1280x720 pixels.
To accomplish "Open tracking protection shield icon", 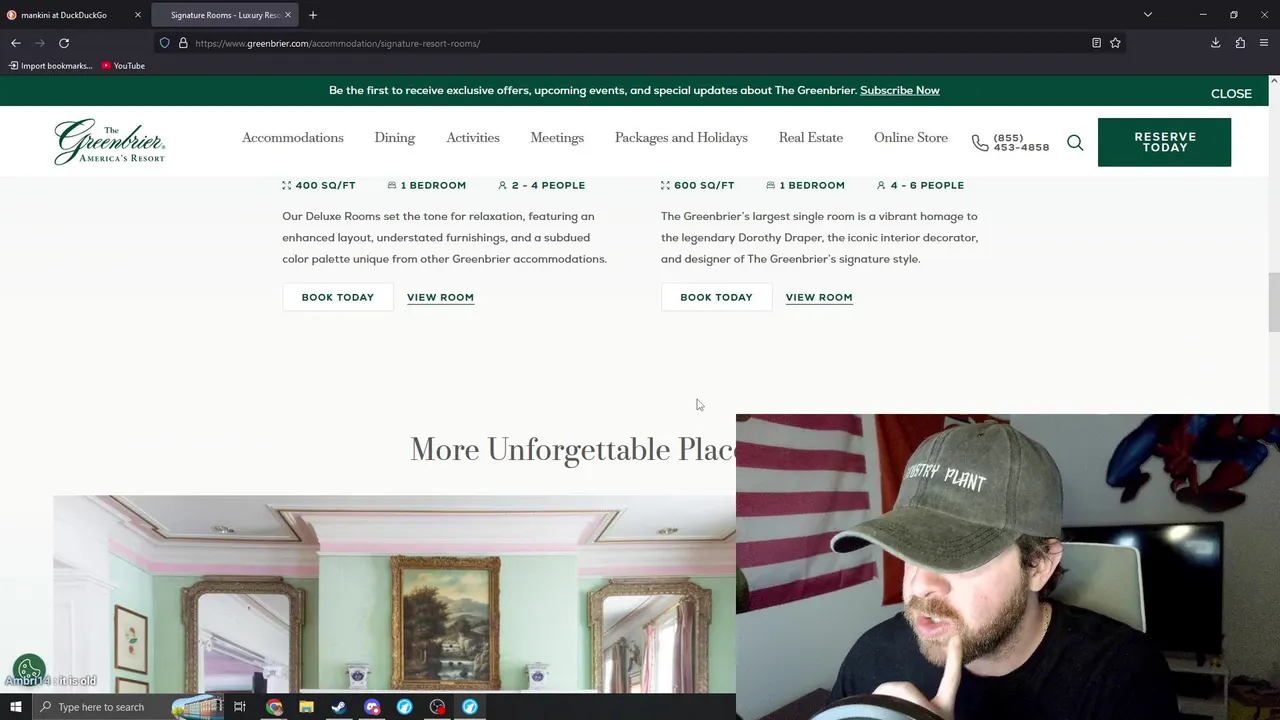I will point(165,43).
